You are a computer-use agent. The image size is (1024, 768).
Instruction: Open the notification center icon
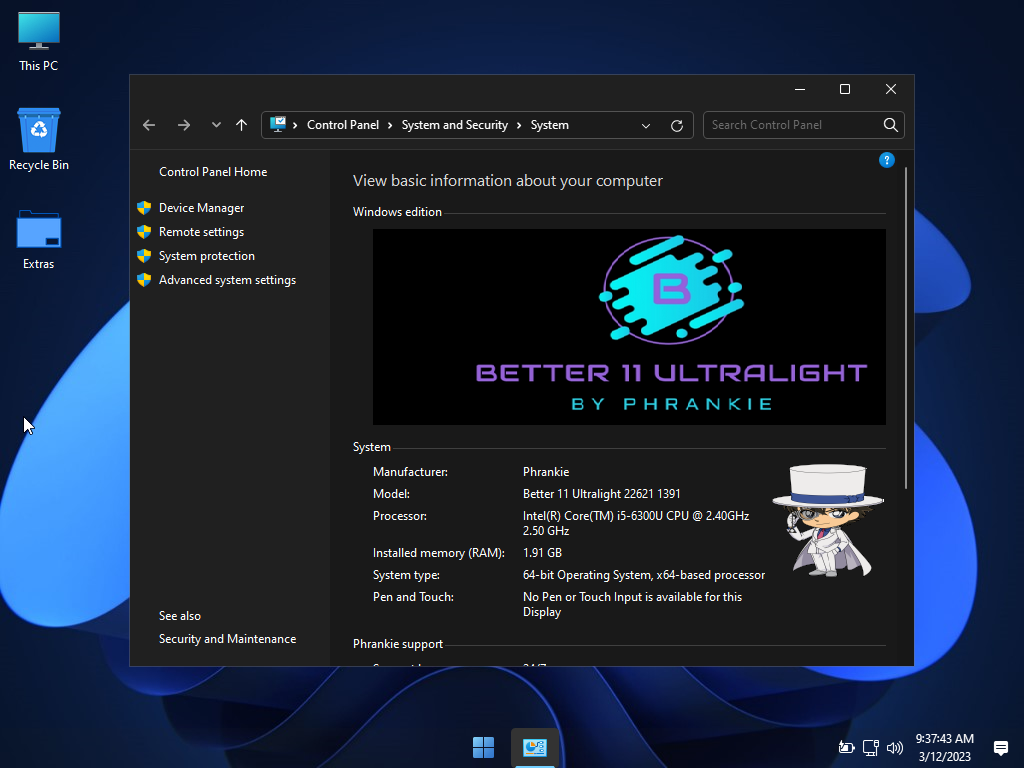1000,747
